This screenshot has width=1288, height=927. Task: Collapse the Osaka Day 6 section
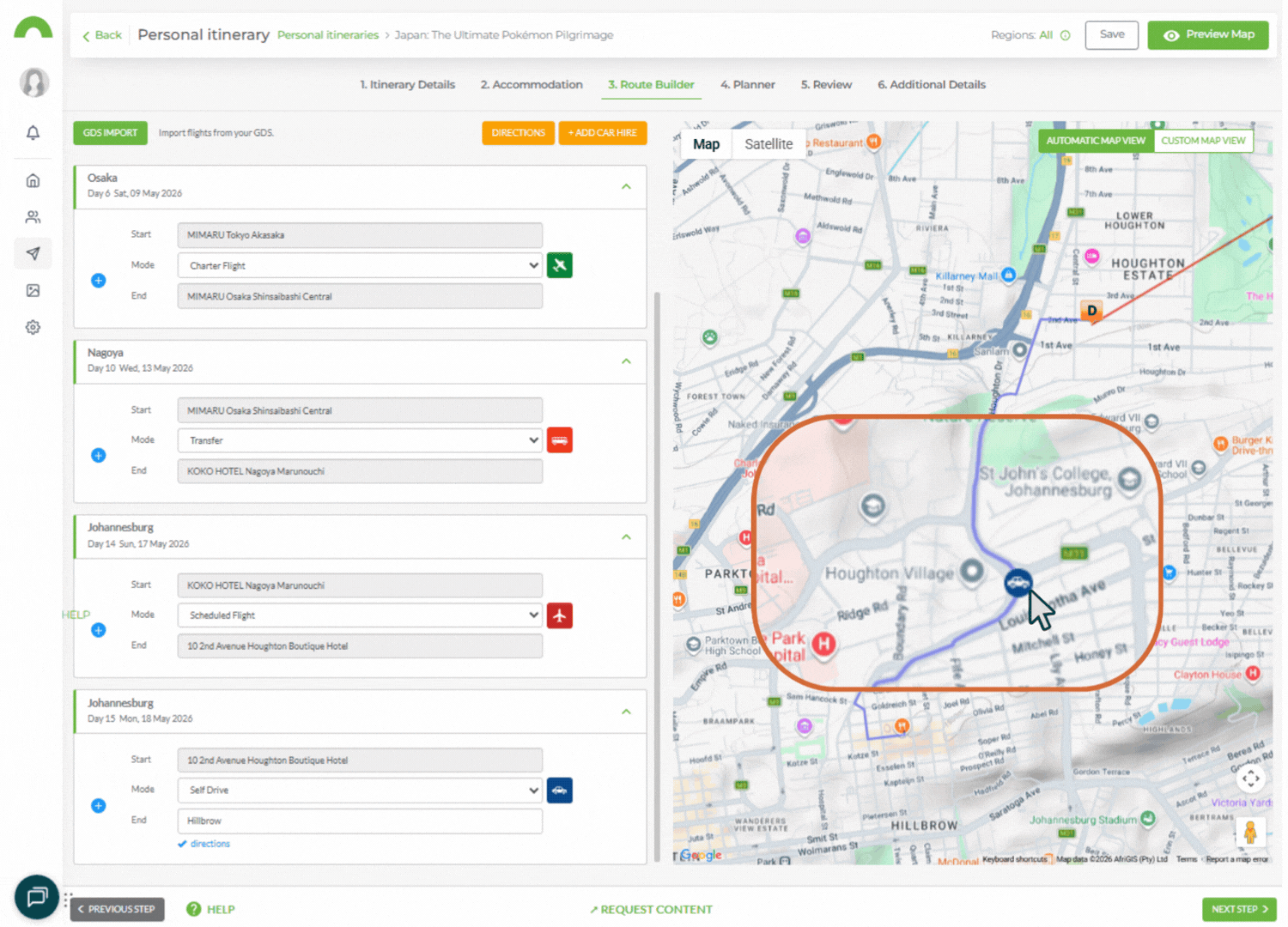click(x=626, y=186)
